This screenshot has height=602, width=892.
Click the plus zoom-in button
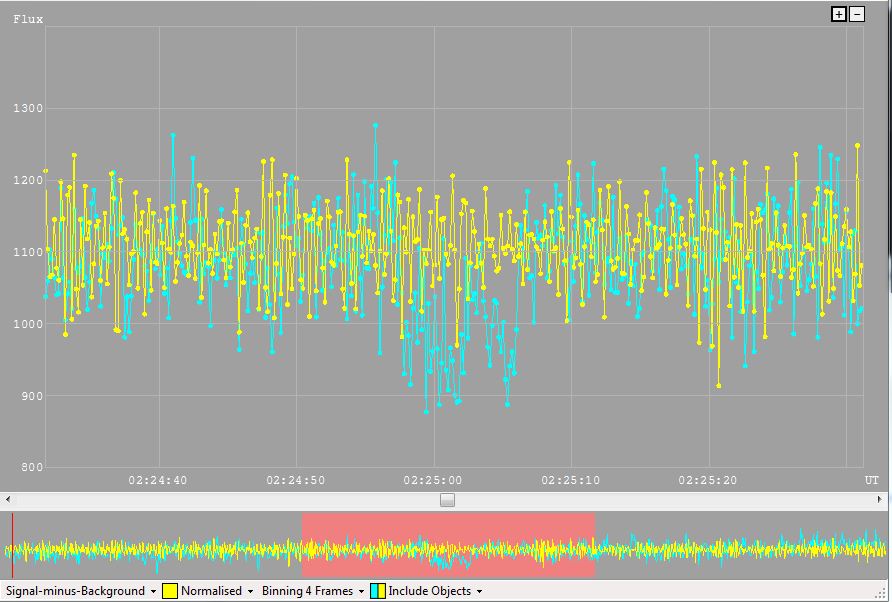[839, 14]
